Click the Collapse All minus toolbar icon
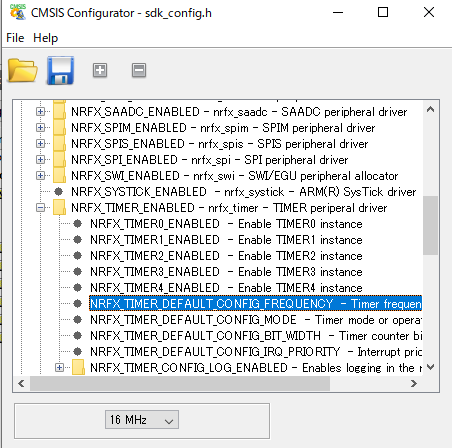This screenshot has width=452, height=448. point(139,70)
